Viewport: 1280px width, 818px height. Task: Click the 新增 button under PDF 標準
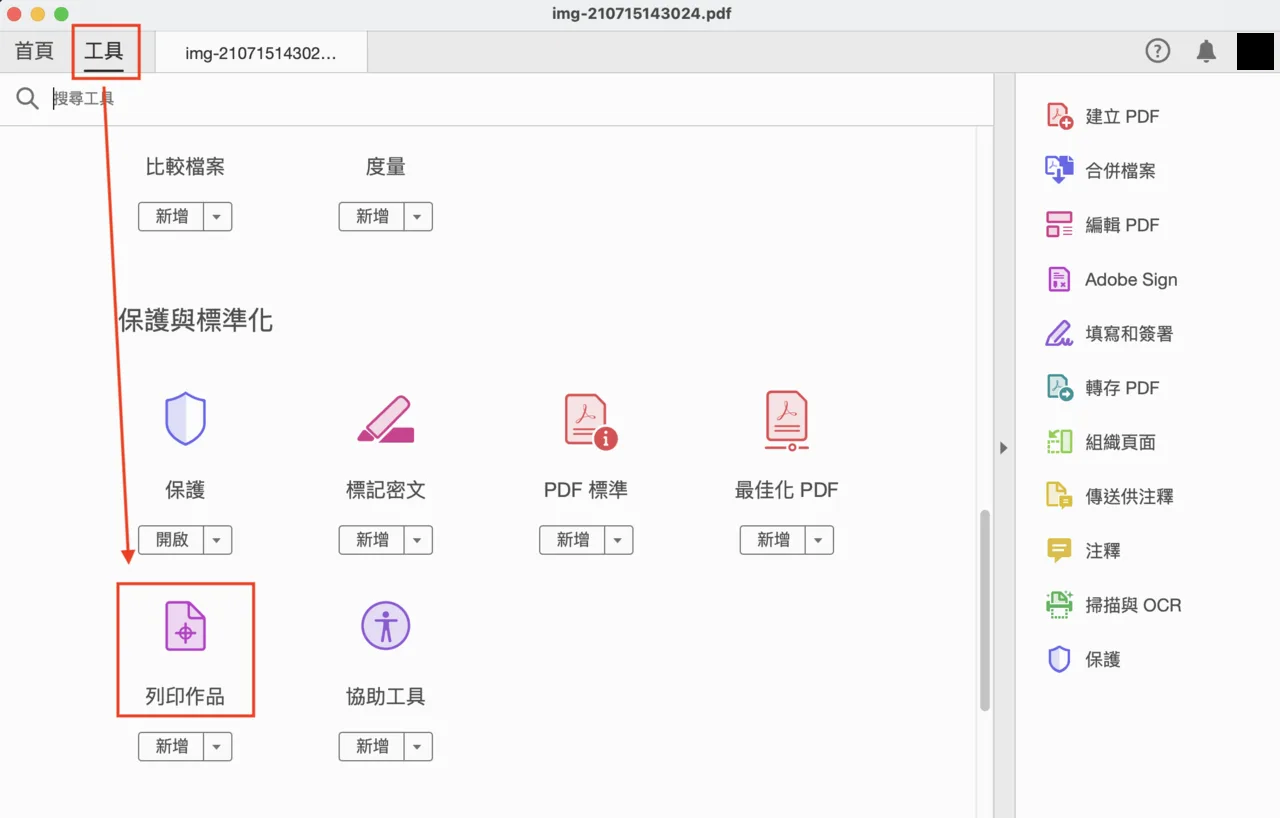point(573,540)
